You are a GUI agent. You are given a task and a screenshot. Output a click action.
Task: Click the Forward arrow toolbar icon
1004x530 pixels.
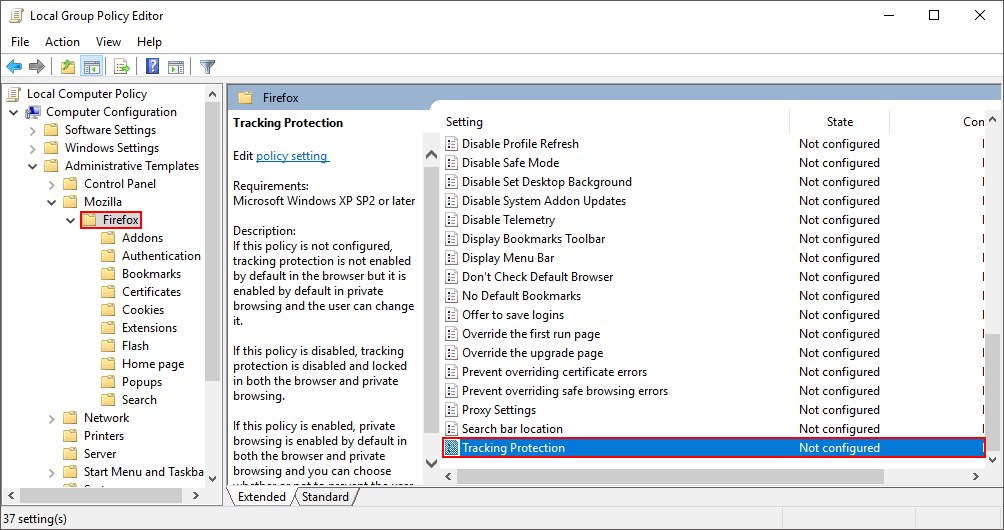(37, 66)
